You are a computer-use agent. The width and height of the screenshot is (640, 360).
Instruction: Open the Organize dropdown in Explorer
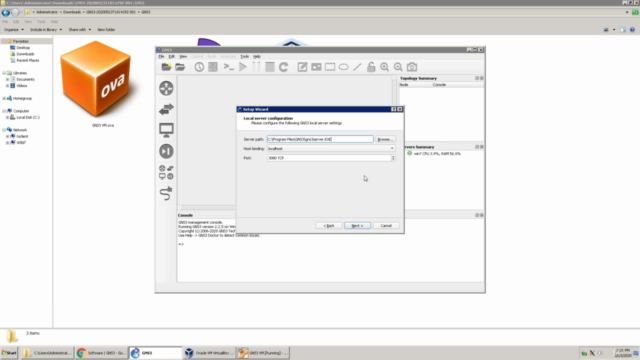point(13,30)
